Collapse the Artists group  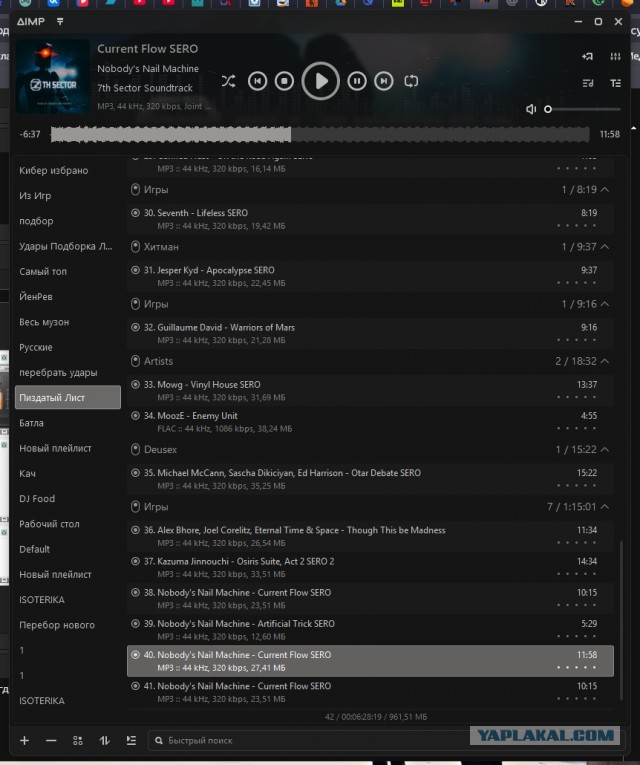[x=605, y=361]
